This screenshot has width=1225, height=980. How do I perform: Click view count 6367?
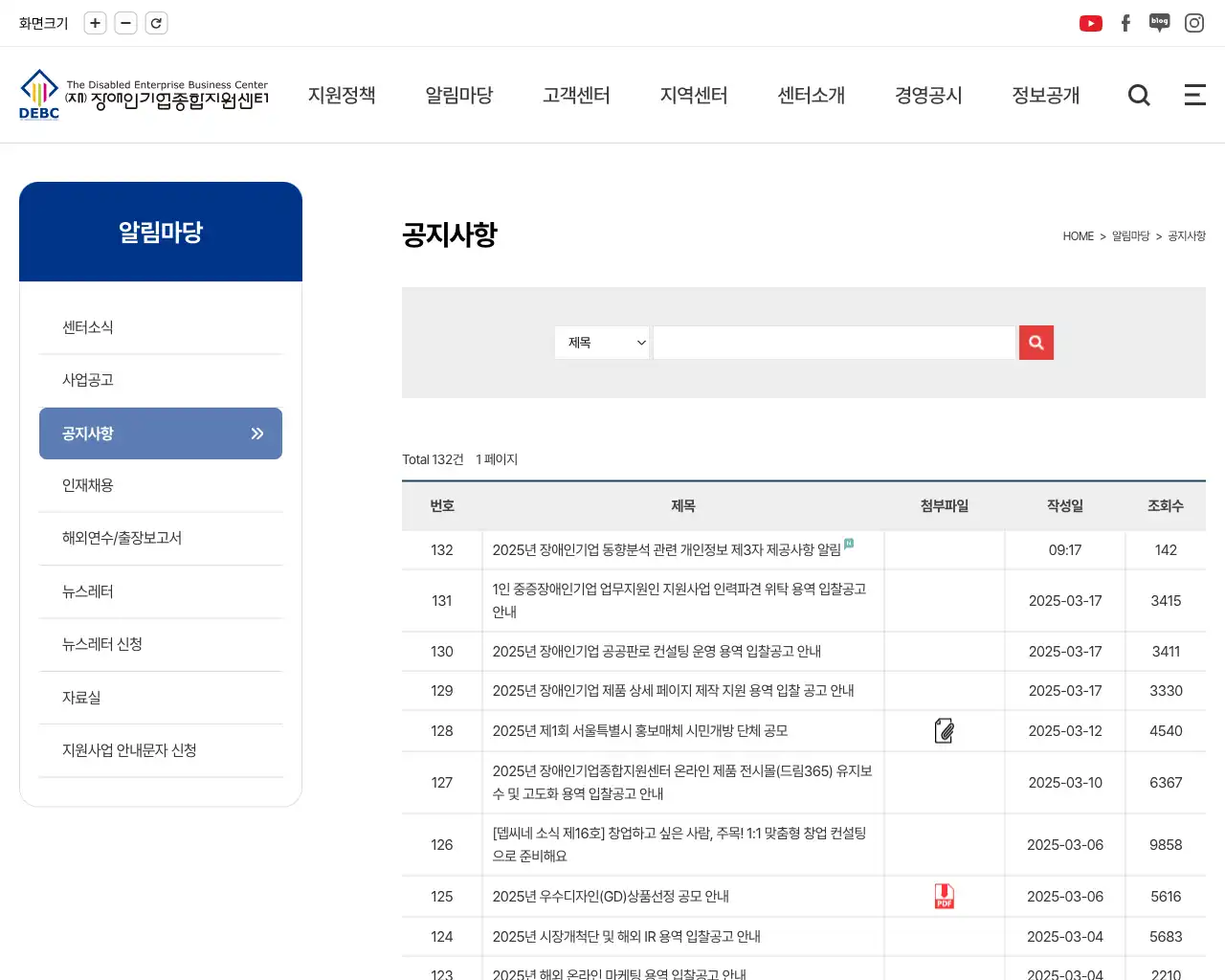1166,783
